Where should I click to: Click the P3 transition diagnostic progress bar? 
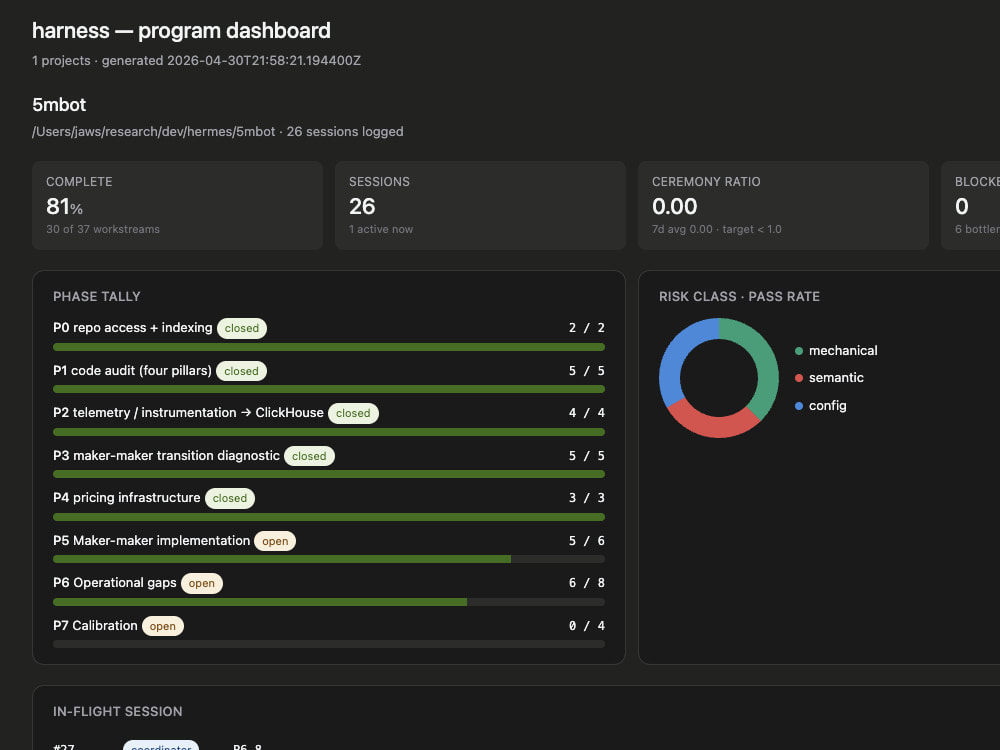[x=328, y=474]
